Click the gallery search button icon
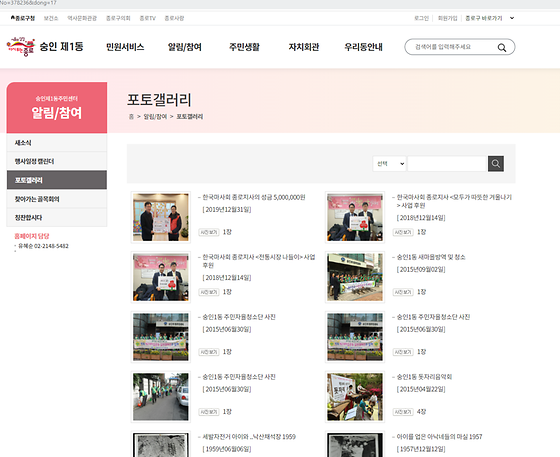This screenshot has width=560, height=457. [496, 164]
